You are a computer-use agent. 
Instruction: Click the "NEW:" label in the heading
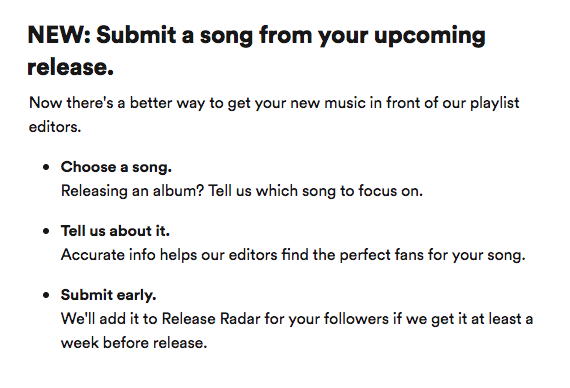pos(60,35)
